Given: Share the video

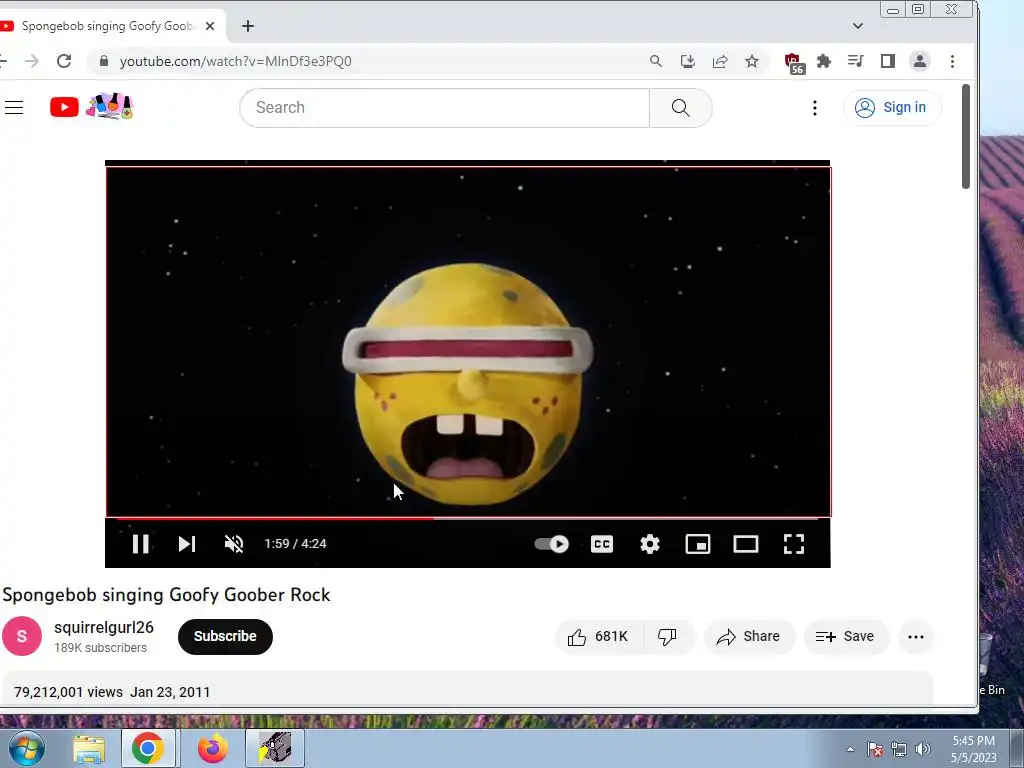Looking at the screenshot, I should point(748,637).
